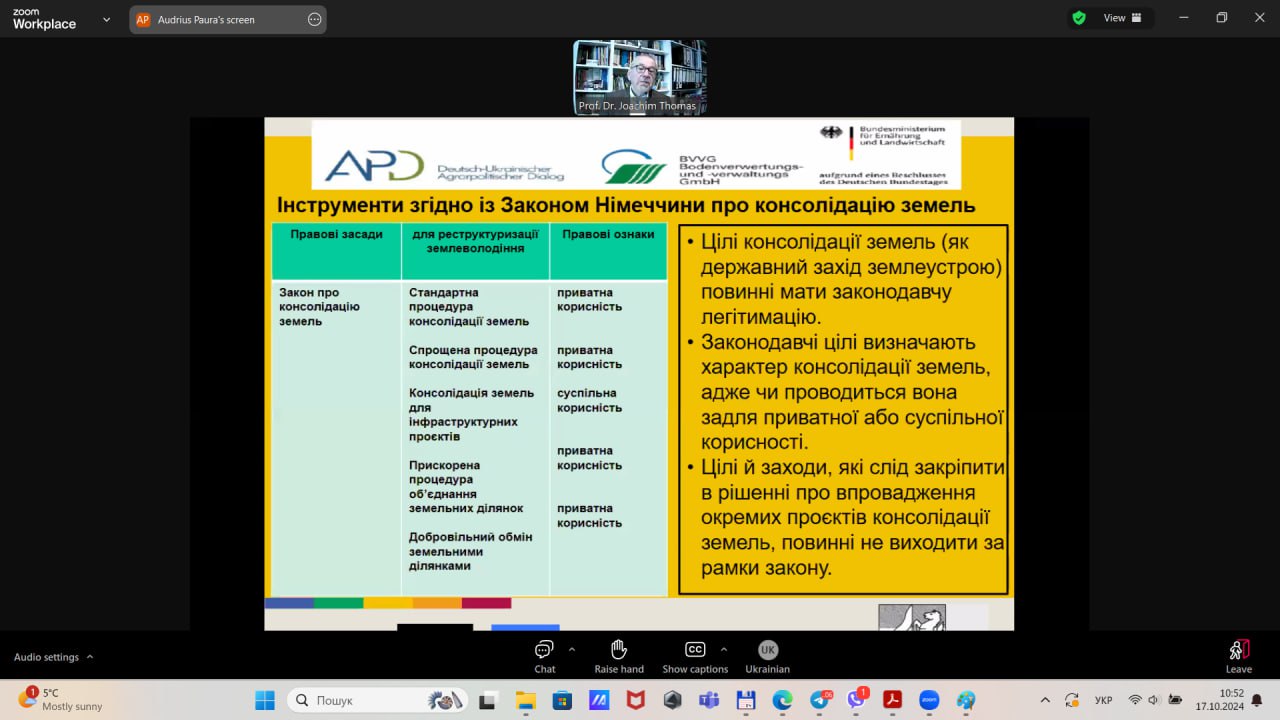Open Microsoft Store from the taskbar
Screen dimensions: 1280x720
click(x=562, y=700)
